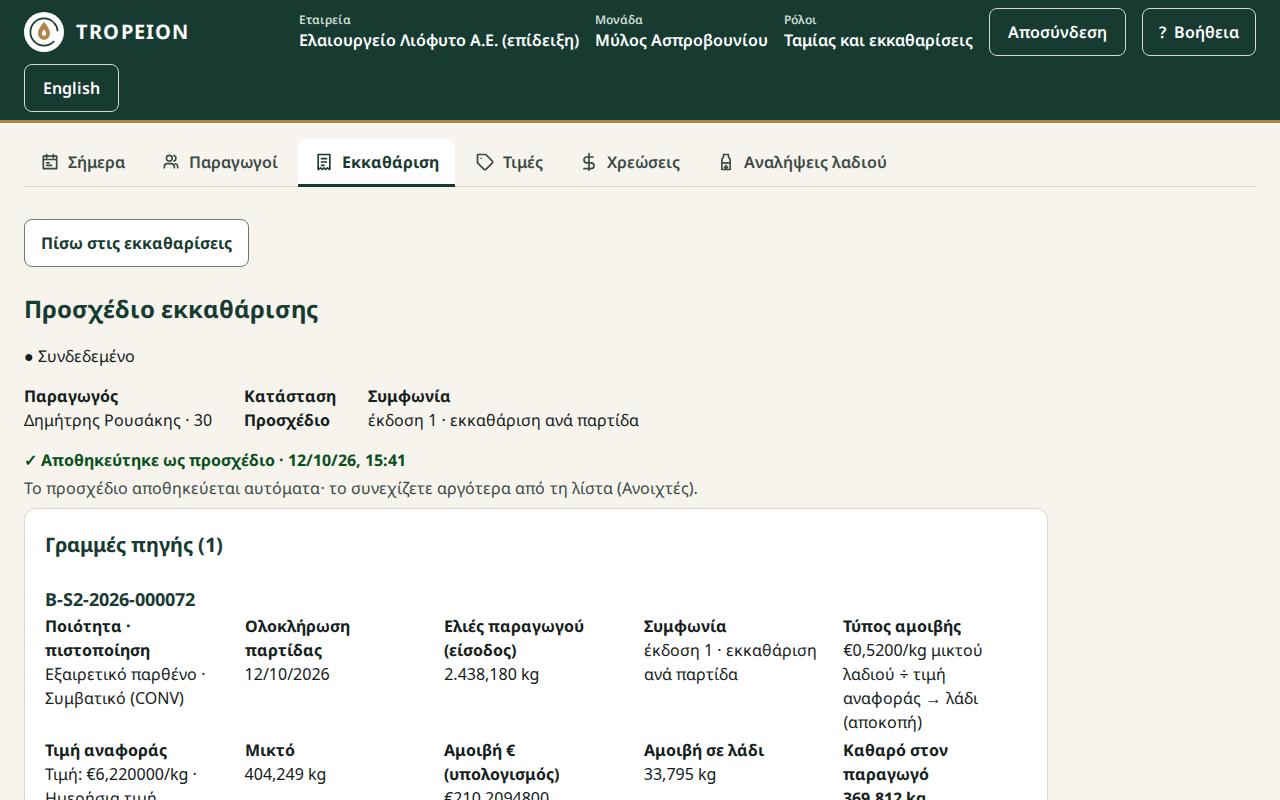1280x800 pixels.
Task: Click the calendar icon beside Σήμερα
Action: (x=50, y=162)
